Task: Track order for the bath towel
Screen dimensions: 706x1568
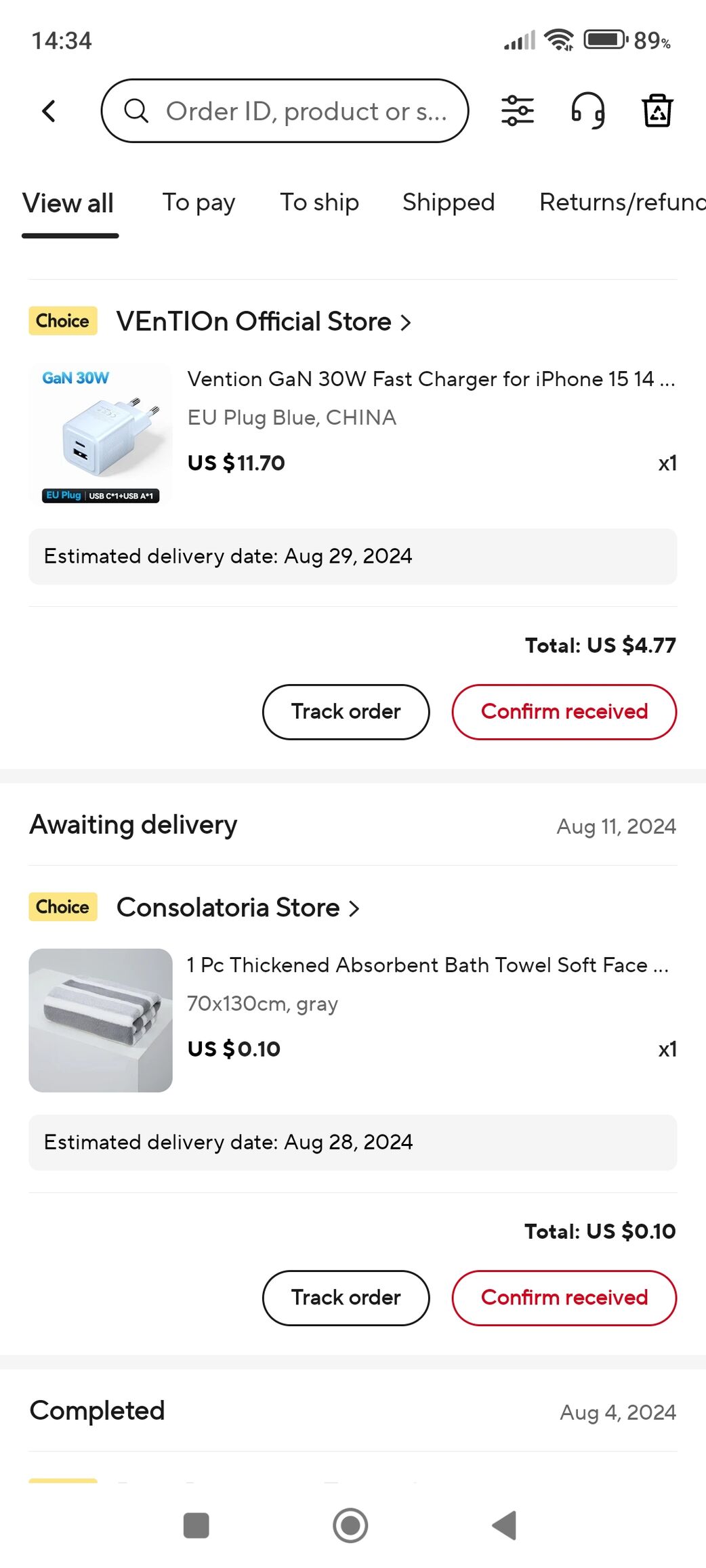Action: (x=346, y=1298)
